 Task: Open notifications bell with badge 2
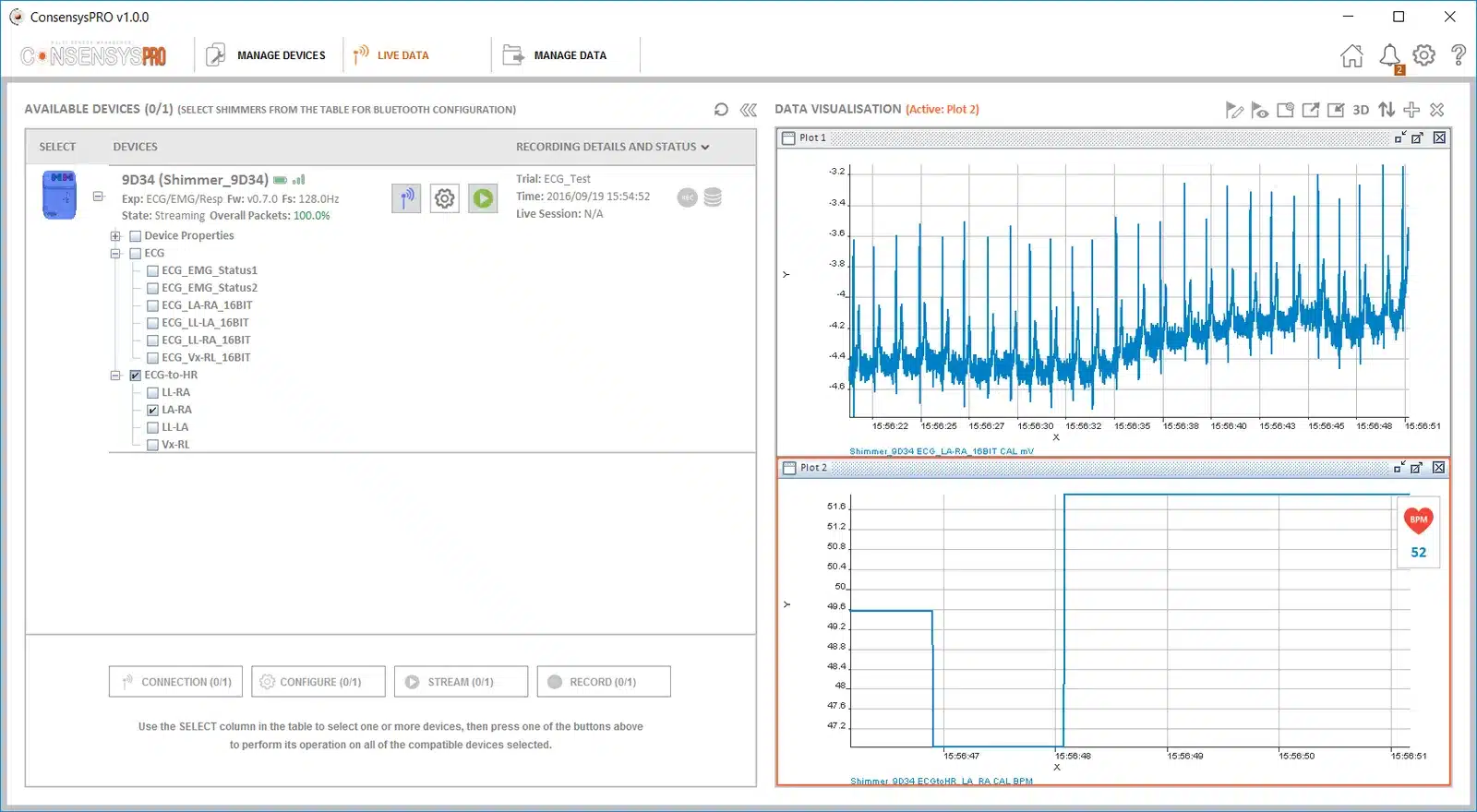coord(1390,57)
